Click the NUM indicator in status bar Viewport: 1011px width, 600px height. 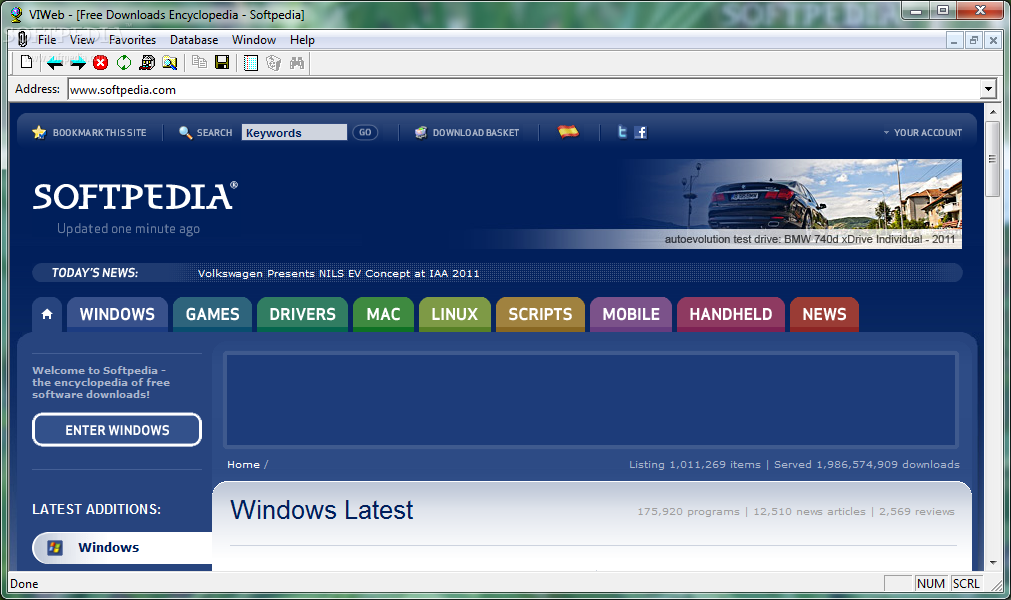(930, 583)
